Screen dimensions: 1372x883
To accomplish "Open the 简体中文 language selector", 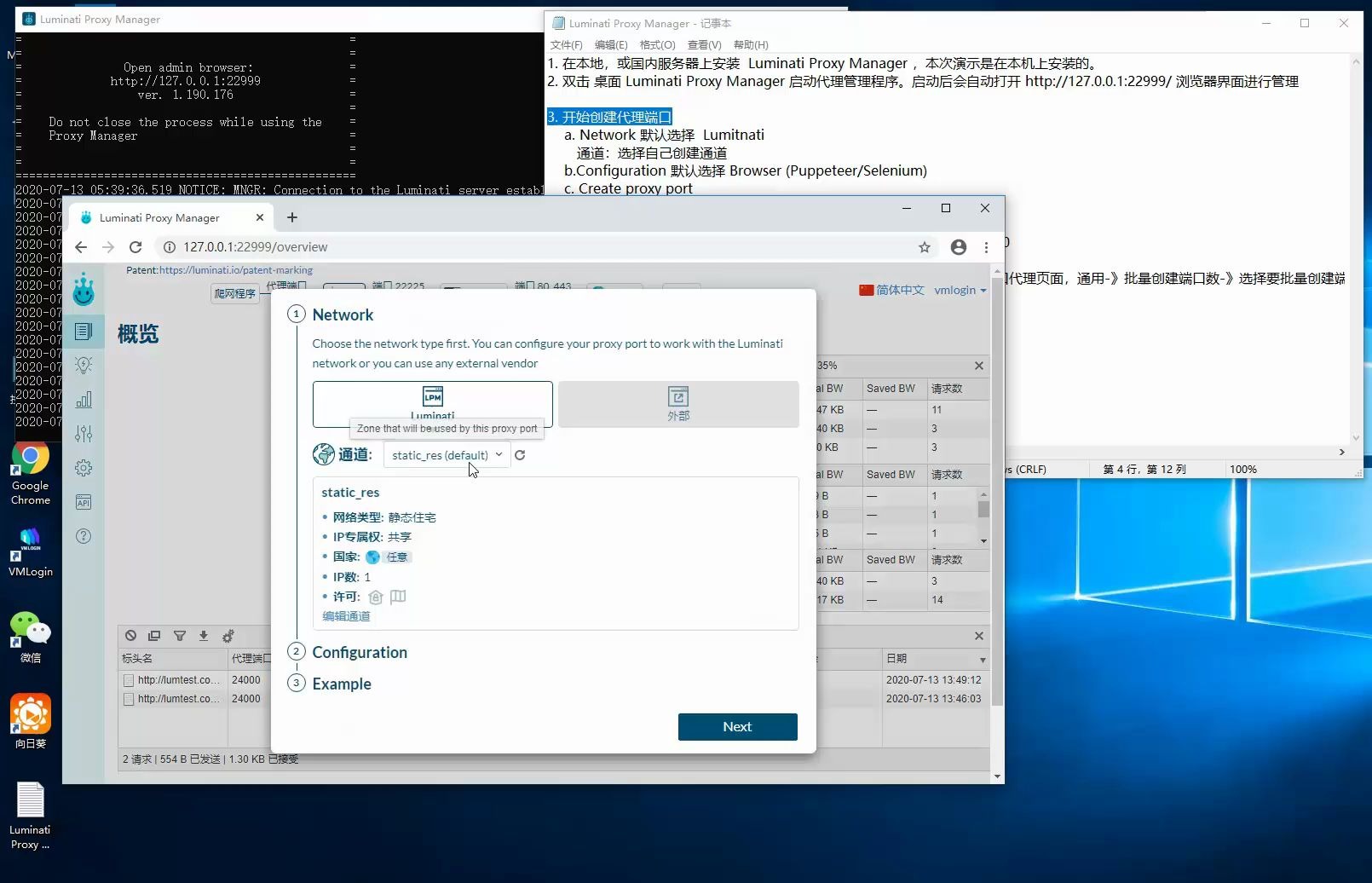I will tap(891, 290).
